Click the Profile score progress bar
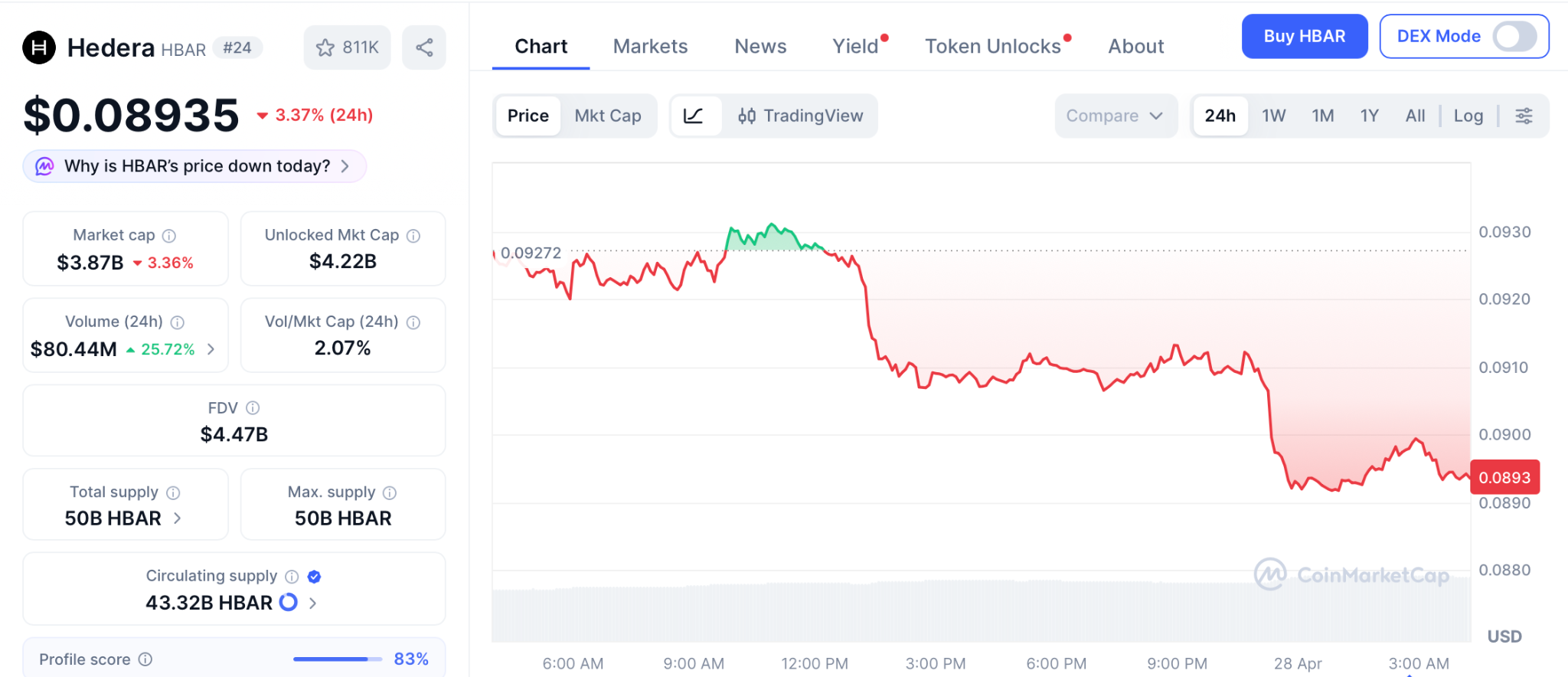The height and width of the screenshot is (677, 1568). [x=337, y=659]
